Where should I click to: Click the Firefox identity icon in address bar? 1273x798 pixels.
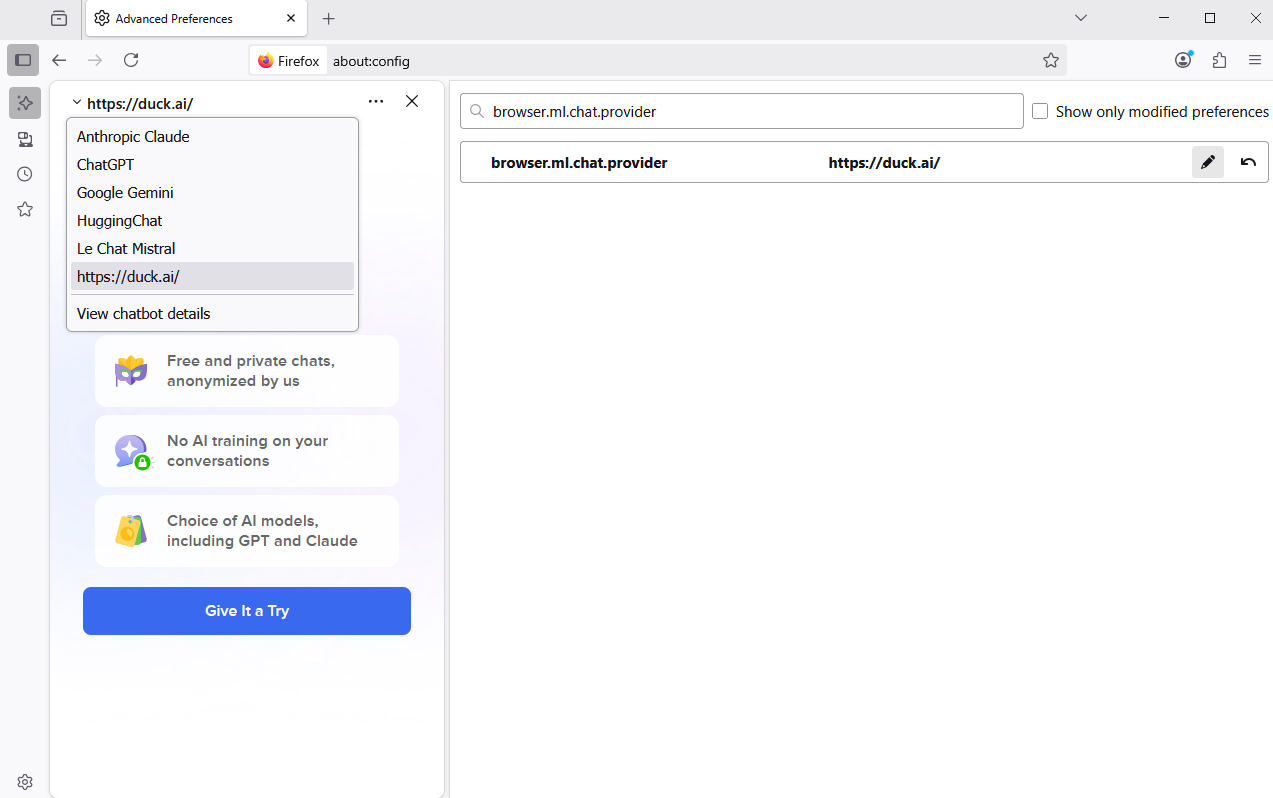coord(289,61)
